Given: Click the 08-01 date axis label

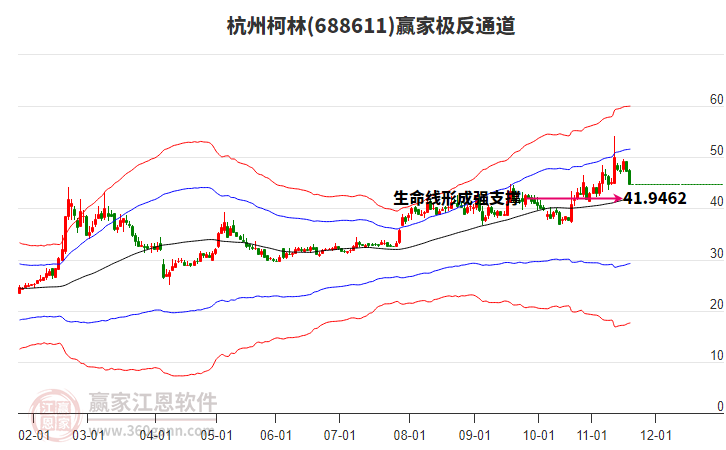Looking at the screenshot, I should tap(409, 436).
